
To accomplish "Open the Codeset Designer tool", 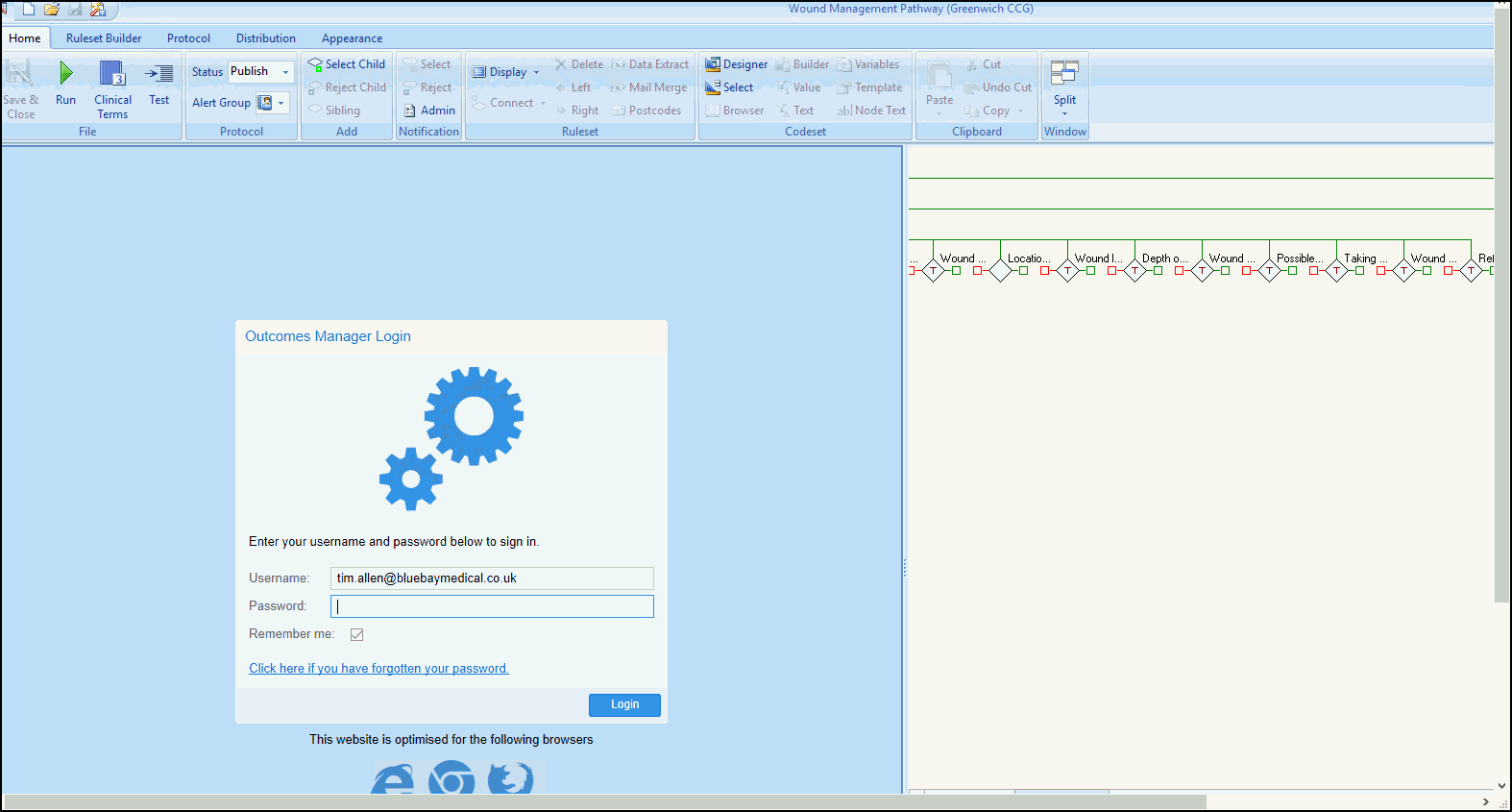I will tap(713, 64).
